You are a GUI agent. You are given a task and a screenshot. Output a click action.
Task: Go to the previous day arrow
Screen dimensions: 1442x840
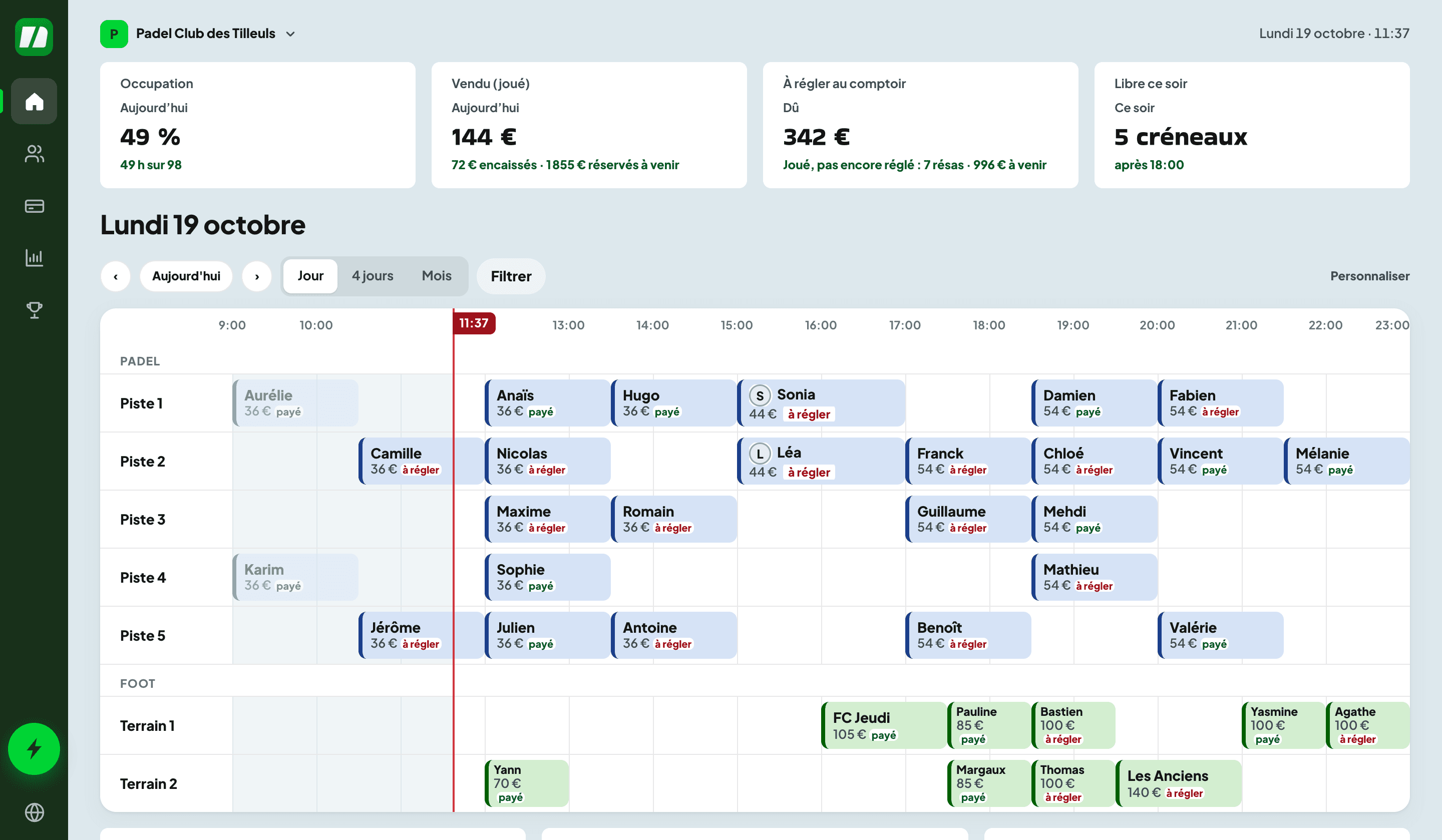click(116, 276)
